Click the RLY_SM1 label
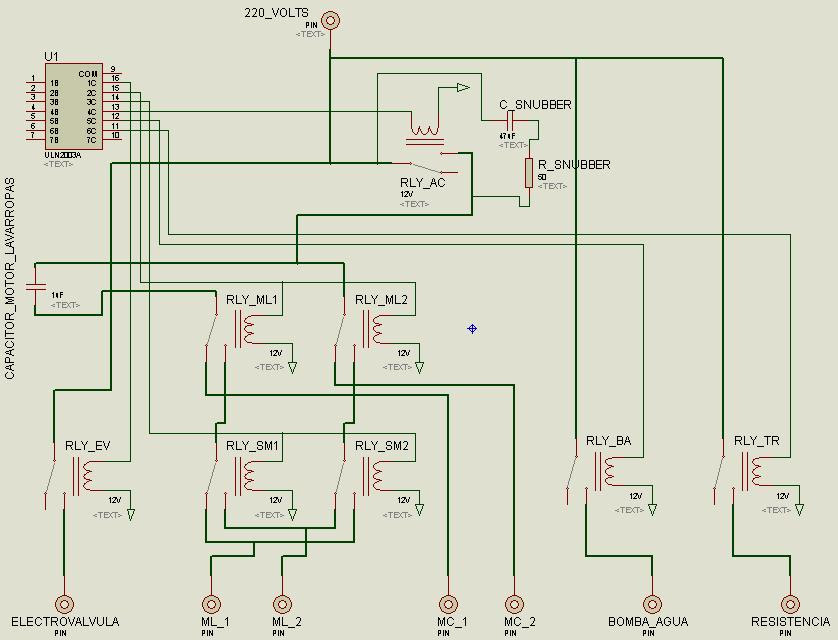This screenshot has width=838, height=640. tap(252, 446)
